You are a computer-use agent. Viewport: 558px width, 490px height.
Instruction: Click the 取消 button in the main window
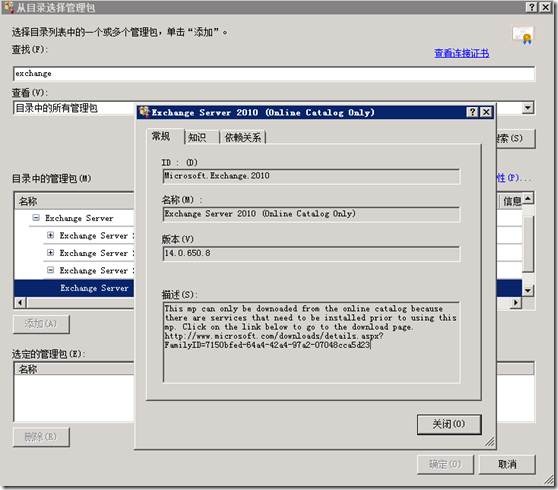(x=507, y=464)
